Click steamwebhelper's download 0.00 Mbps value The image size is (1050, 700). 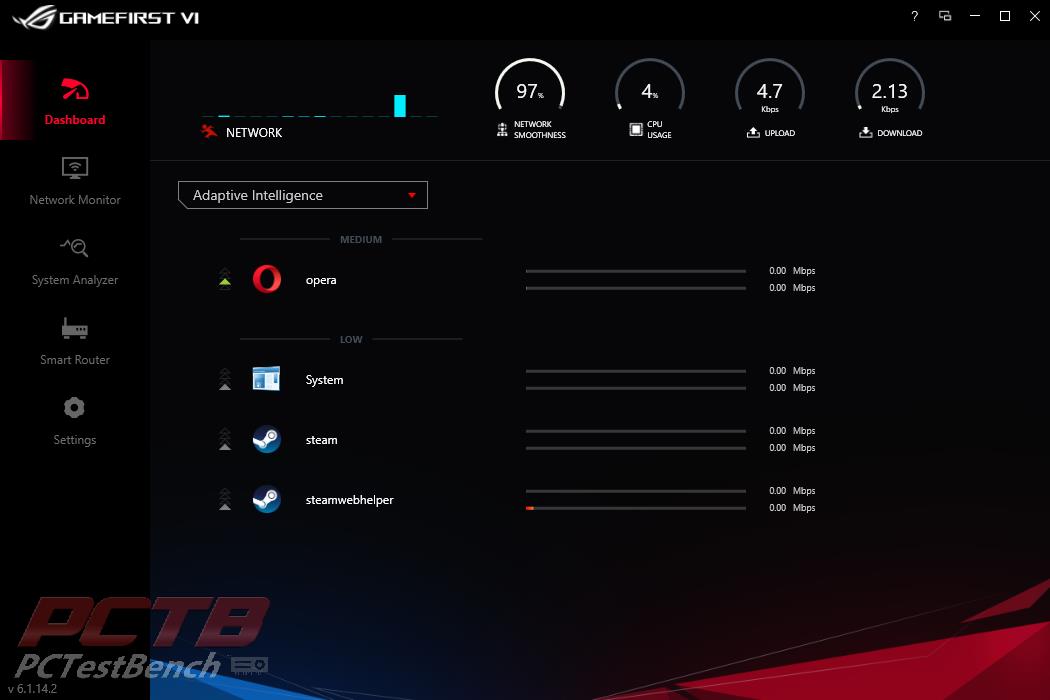(x=792, y=508)
